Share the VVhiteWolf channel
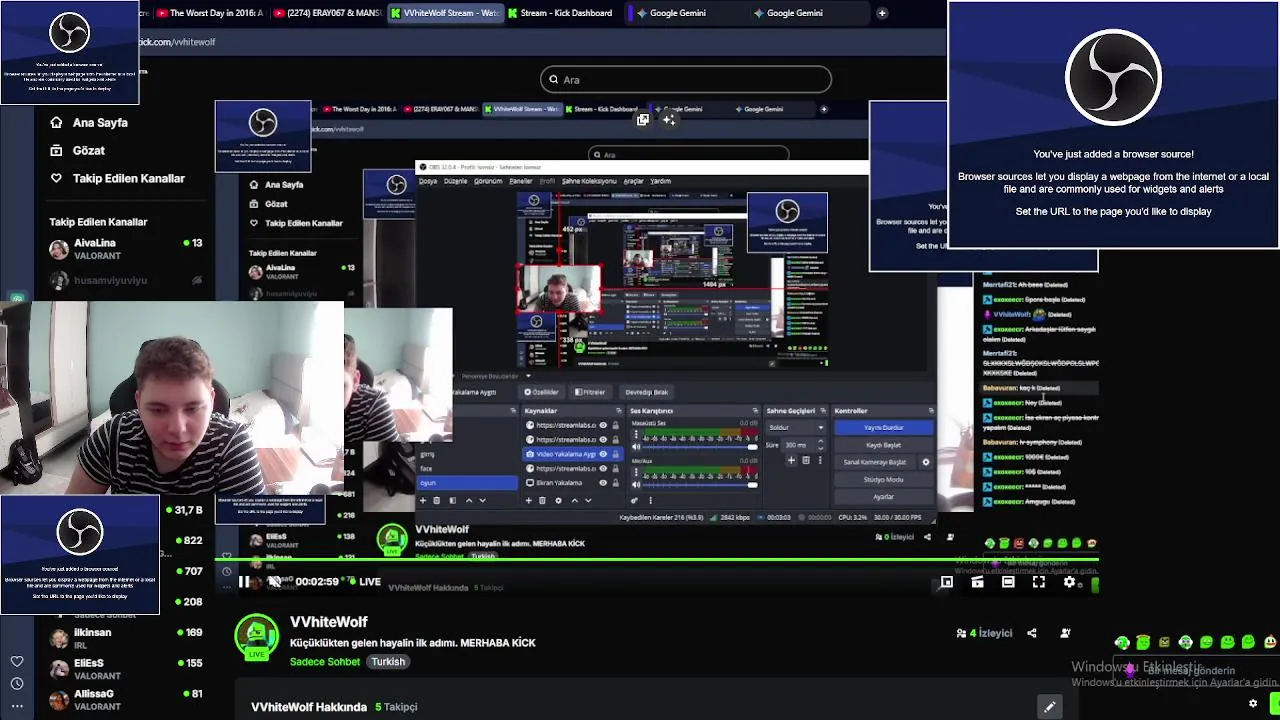This screenshot has height=720, width=1280. [x=1032, y=633]
